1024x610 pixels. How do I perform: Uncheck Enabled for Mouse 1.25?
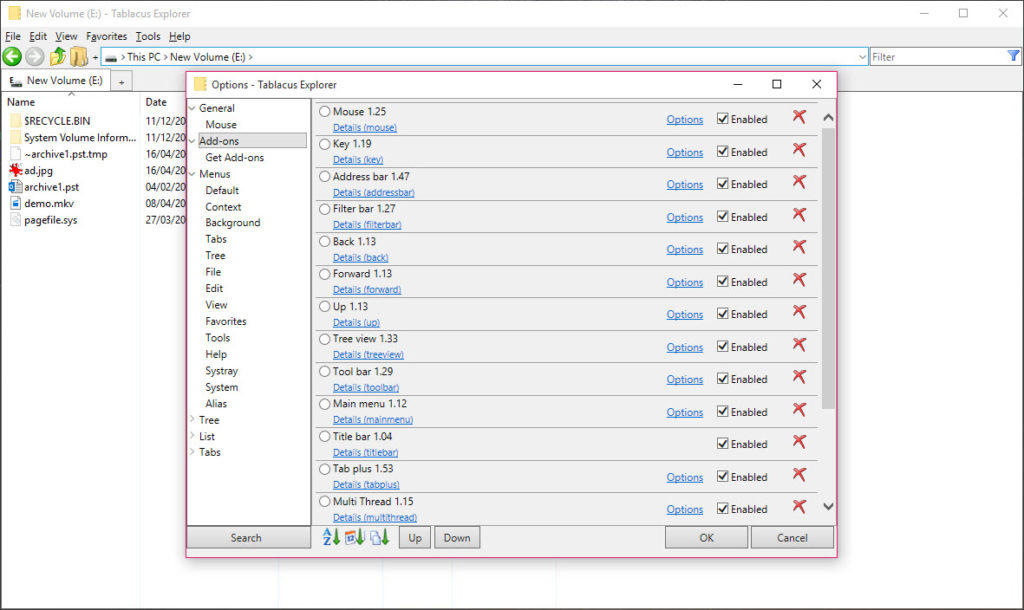pos(722,119)
